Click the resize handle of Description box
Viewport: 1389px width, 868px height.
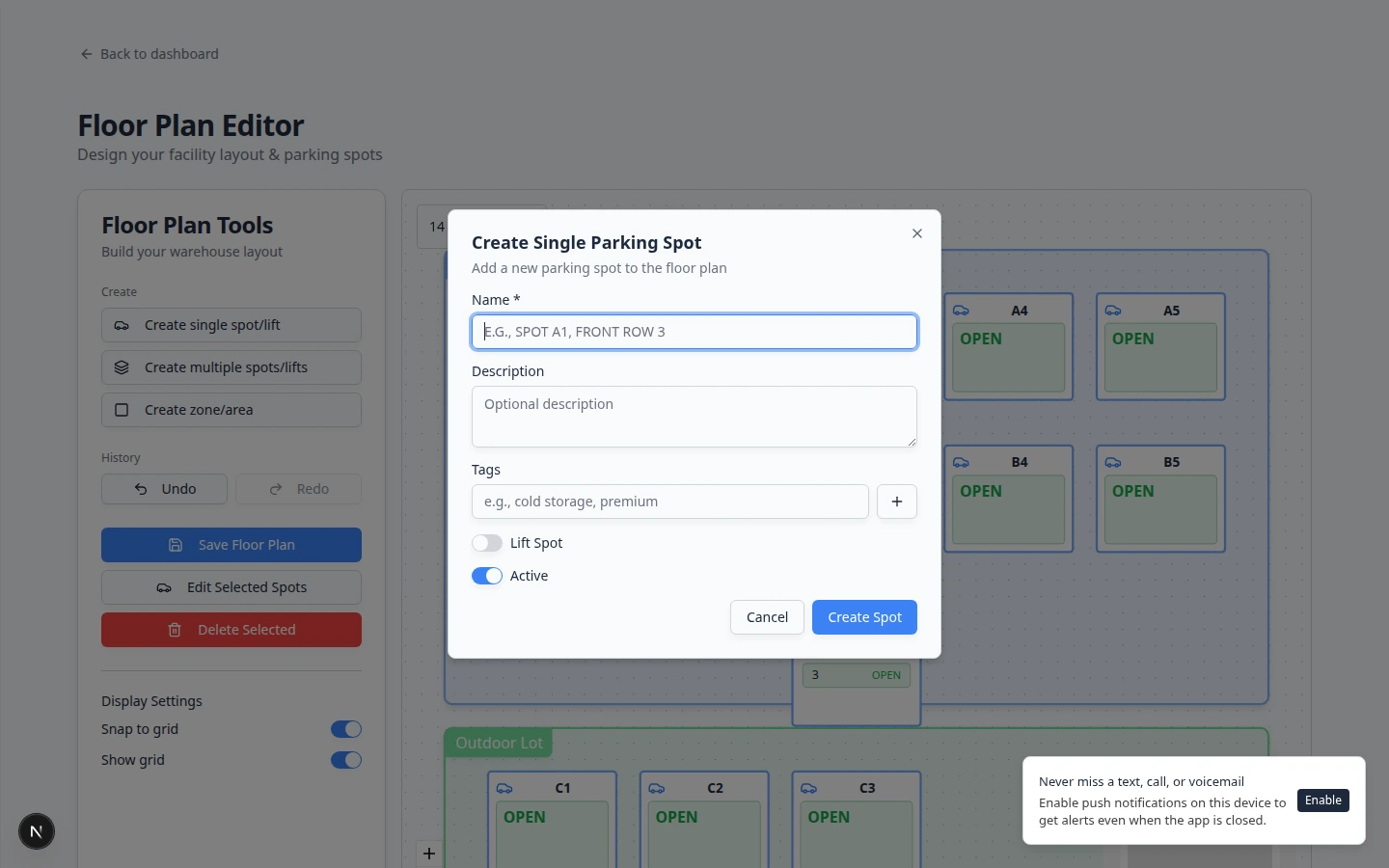coord(912,442)
